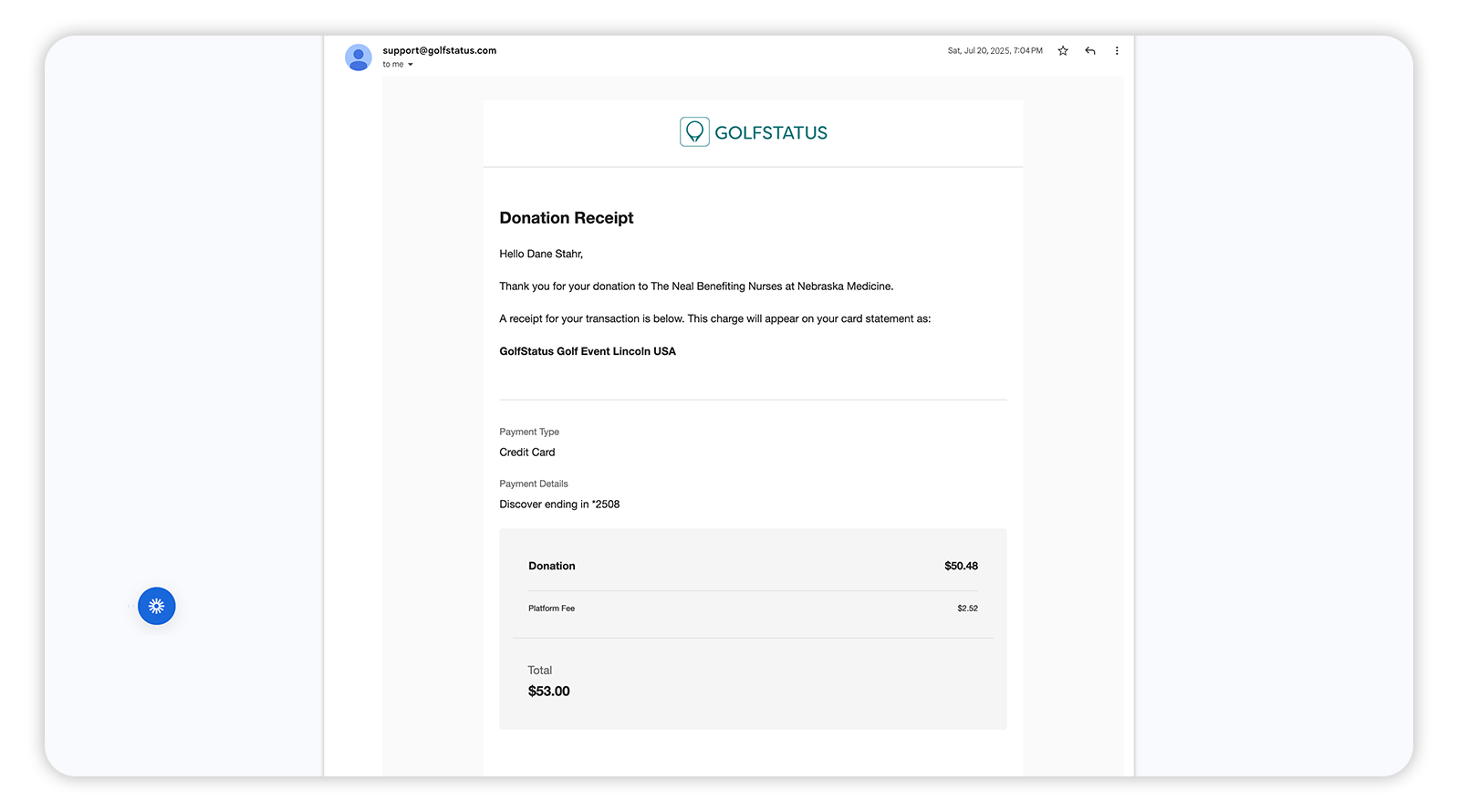
Task: Star this email from GolfStatus
Action: click(1063, 51)
